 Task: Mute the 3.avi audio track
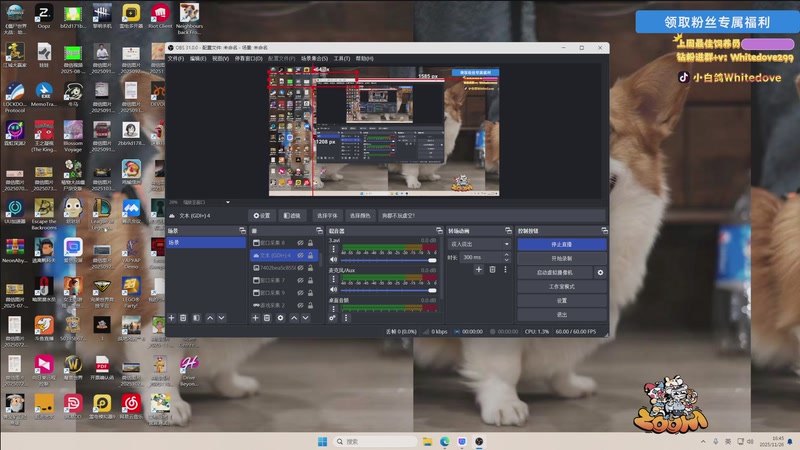[x=334, y=260]
